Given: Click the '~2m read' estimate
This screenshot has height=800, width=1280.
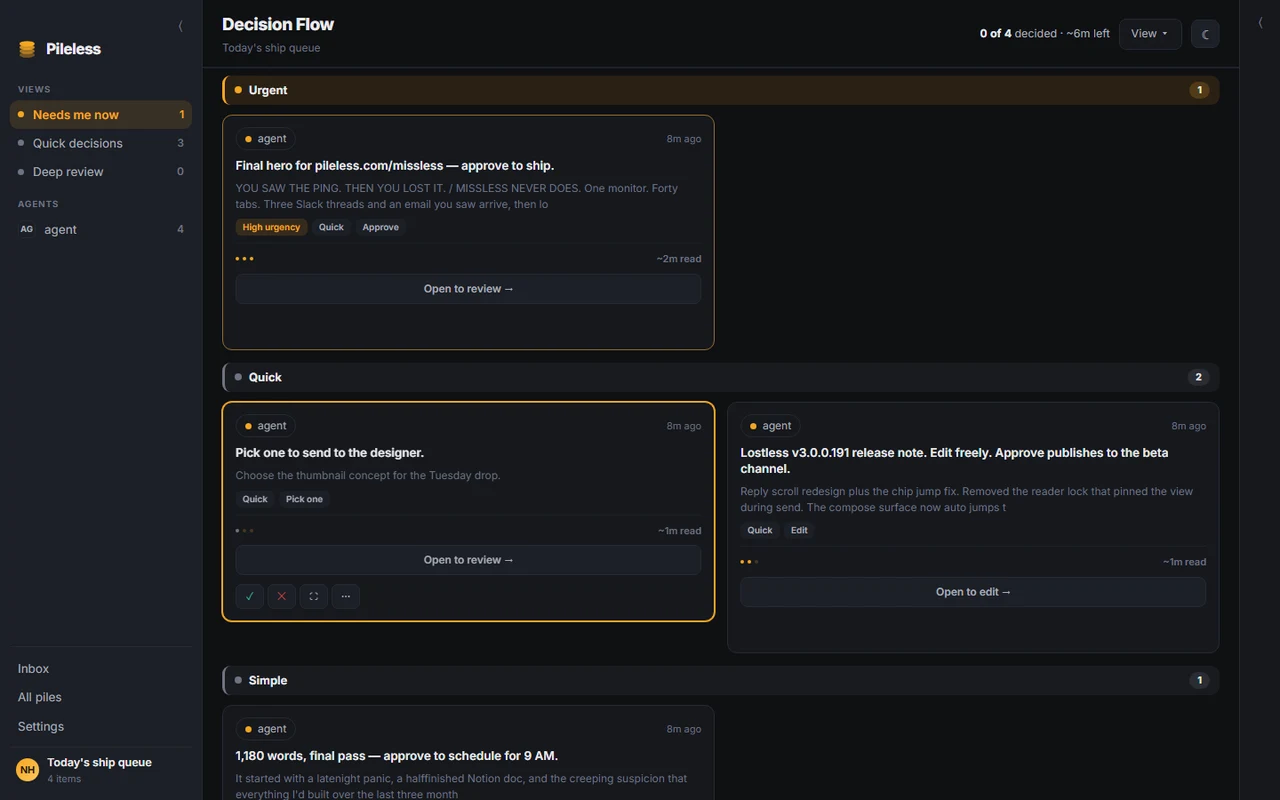Looking at the screenshot, I should [679, 259].
